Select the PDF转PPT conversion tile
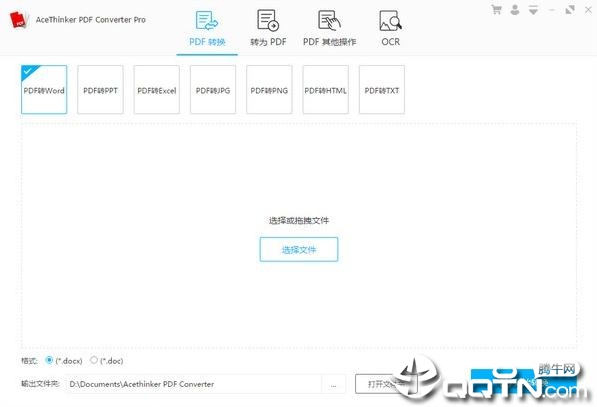This screenshot has width=597, height=407. (101, 90)
